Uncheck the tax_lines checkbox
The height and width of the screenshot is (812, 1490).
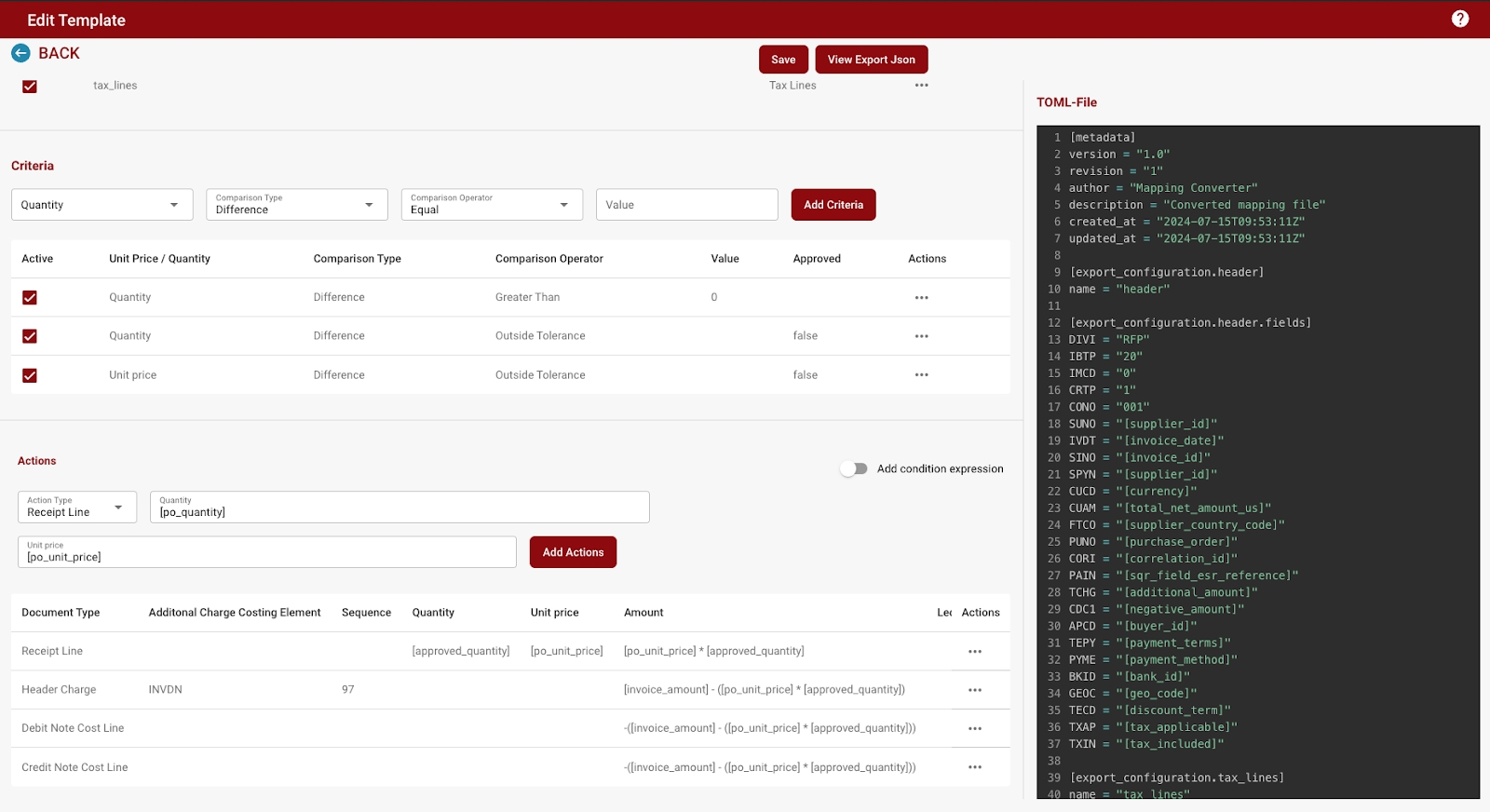tap(30, 87)
